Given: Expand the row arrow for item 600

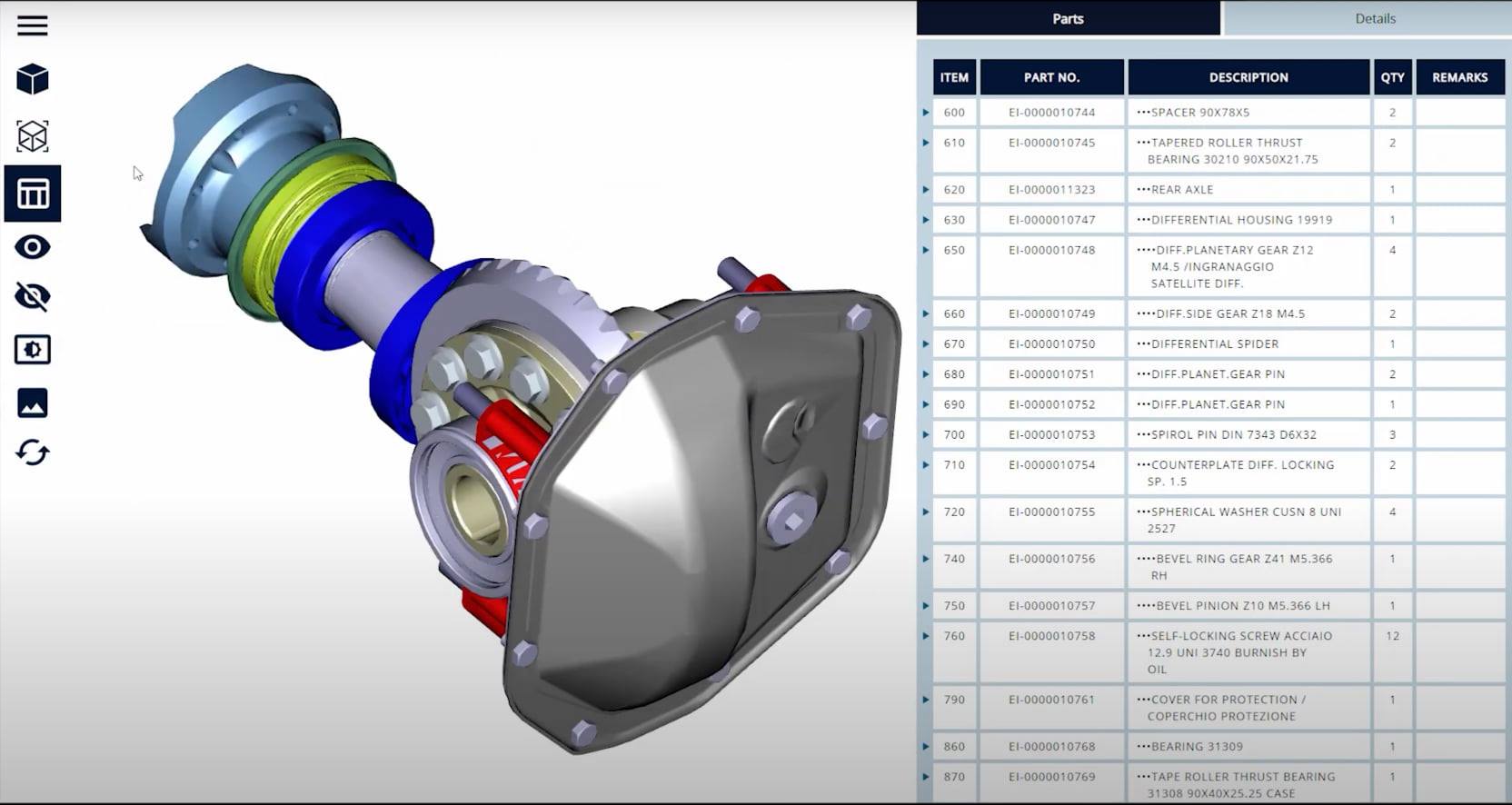Looking at the screenshot, I should (x=926, y=113).
